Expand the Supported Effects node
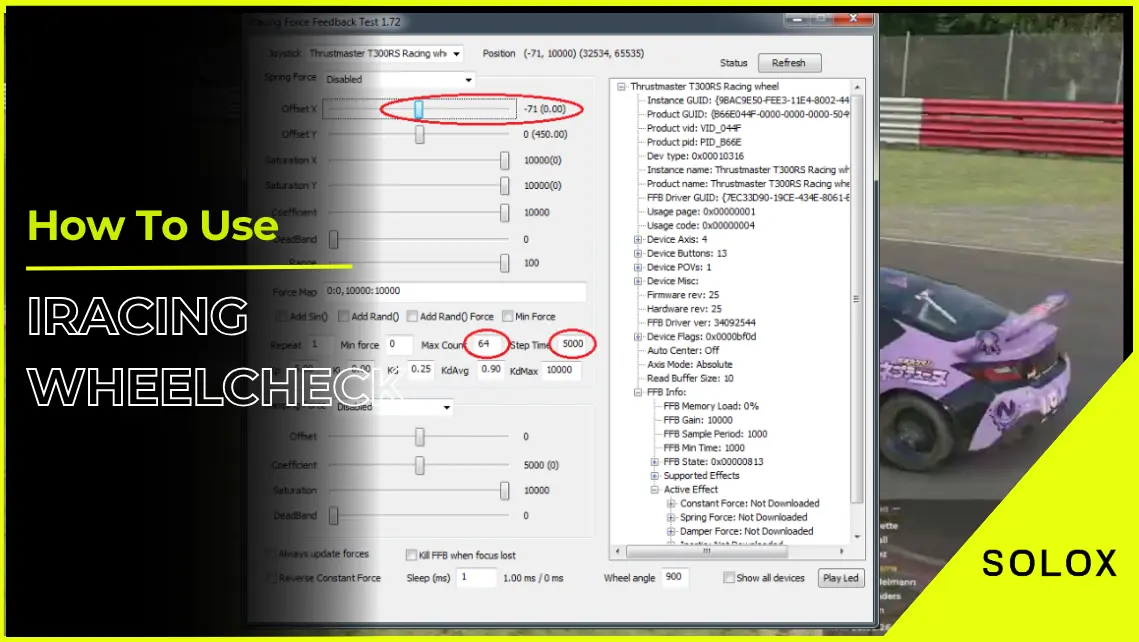Viewport: 1139px width, 642px height. (x=655, y=476)
